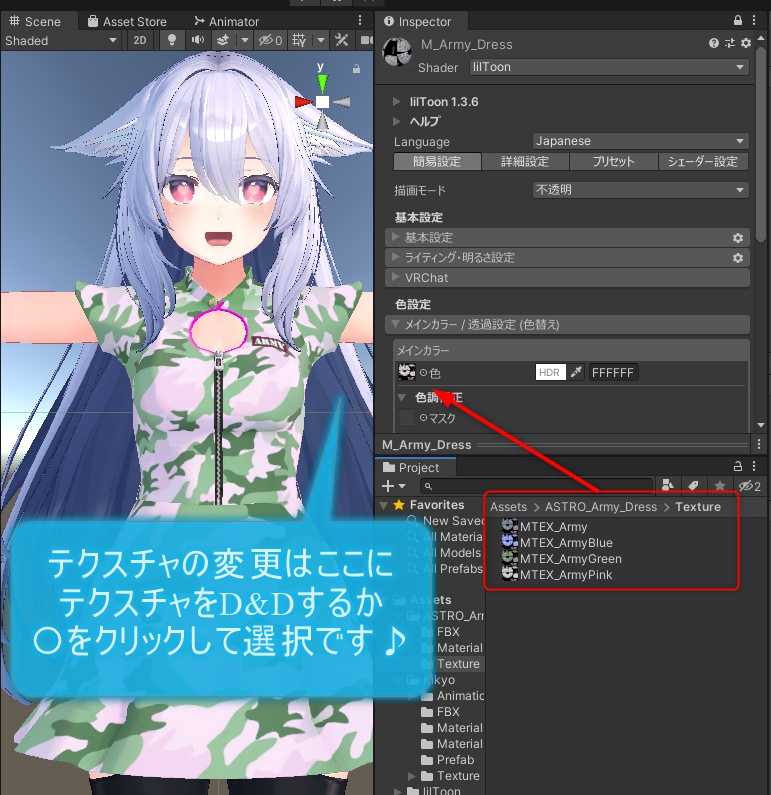Click the マスク texture slot
The width and height of the screenshot is (771, 795).
[407, 418]
